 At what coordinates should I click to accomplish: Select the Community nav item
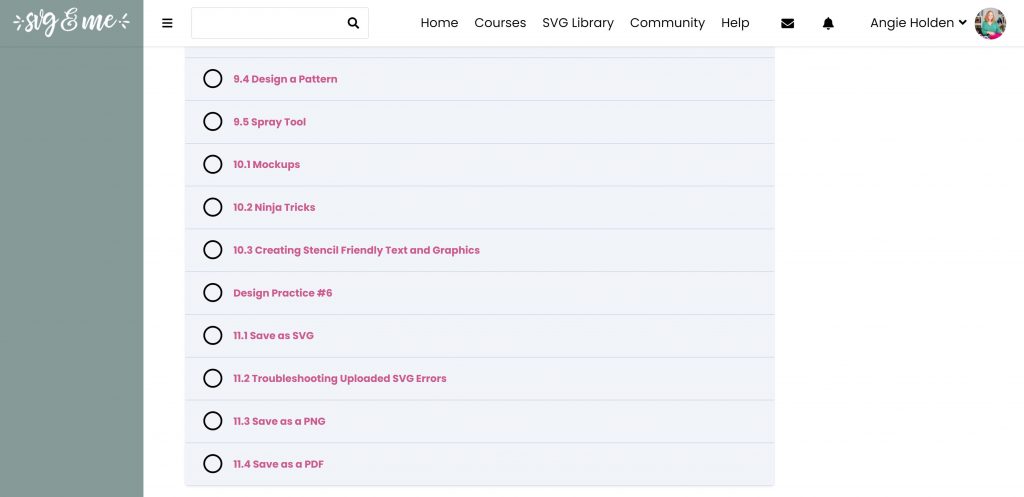[667, 23]
